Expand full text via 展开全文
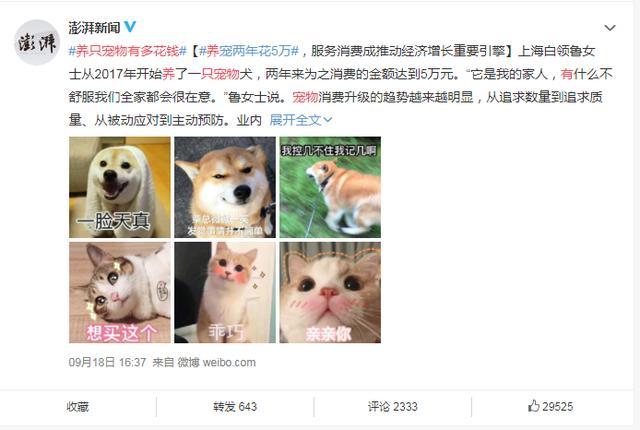The image size is (640, 430). [301, 120]
